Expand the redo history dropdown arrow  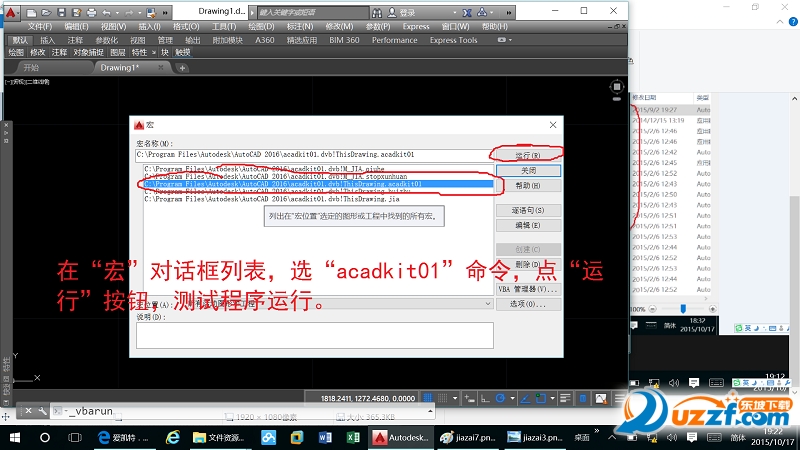click(x=139, y=13)
